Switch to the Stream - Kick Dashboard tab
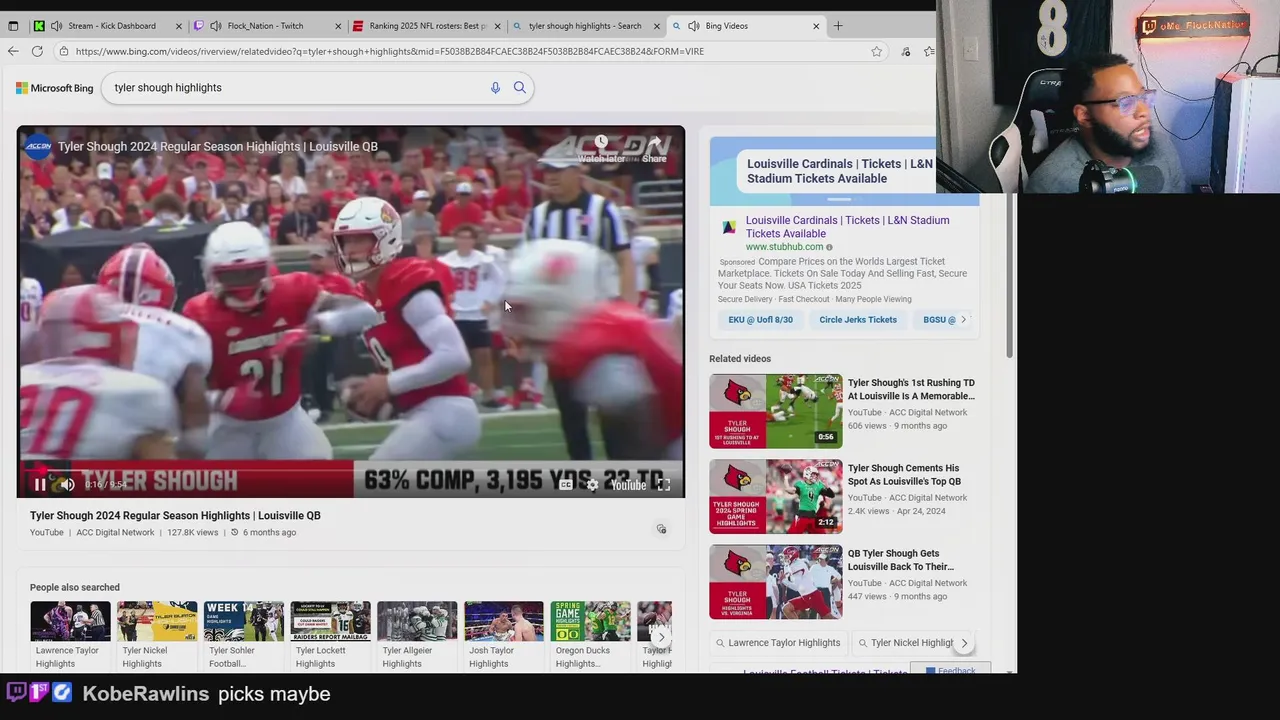This screenshot has height=720, width=1280. coord(110,26)
